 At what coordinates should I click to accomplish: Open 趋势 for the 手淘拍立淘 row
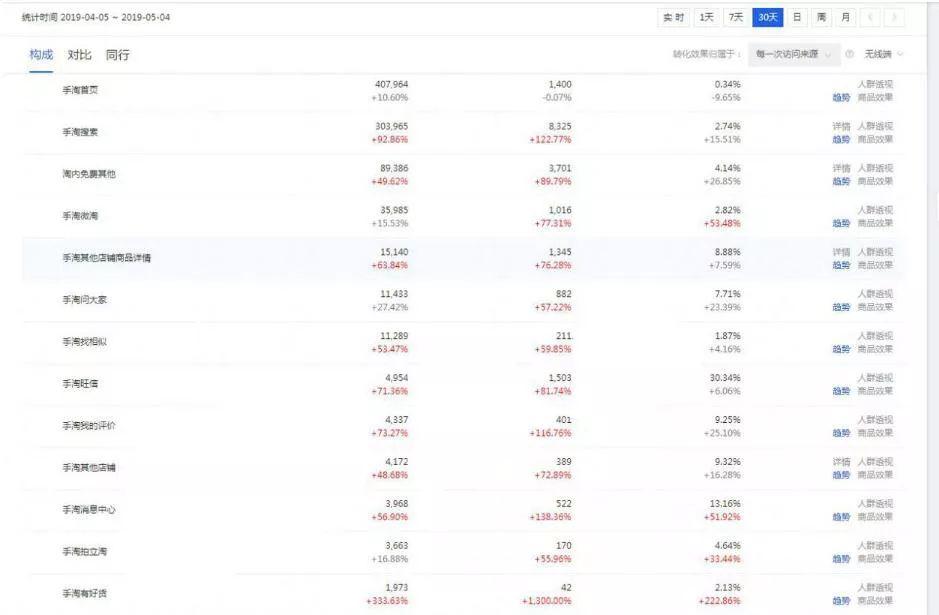point(841,559)
